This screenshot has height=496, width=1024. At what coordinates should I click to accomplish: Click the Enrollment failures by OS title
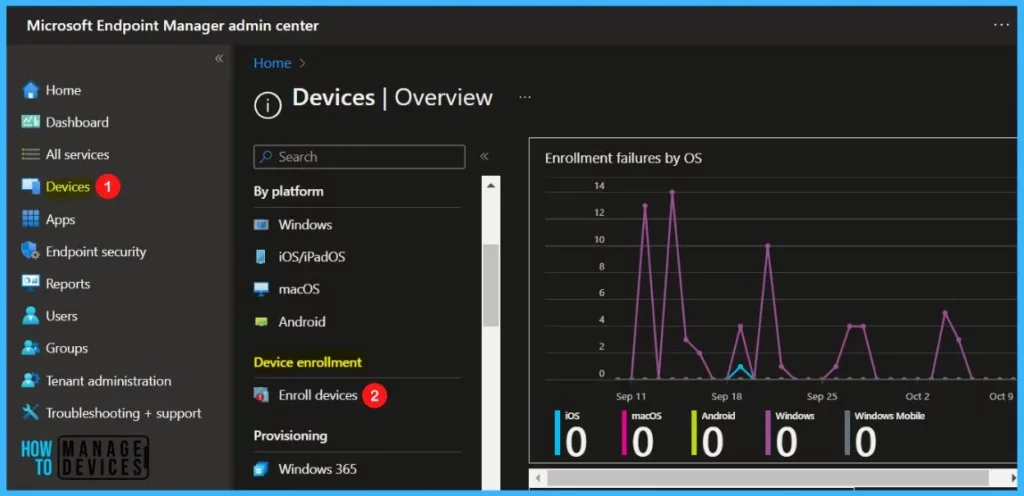(623, 158)
